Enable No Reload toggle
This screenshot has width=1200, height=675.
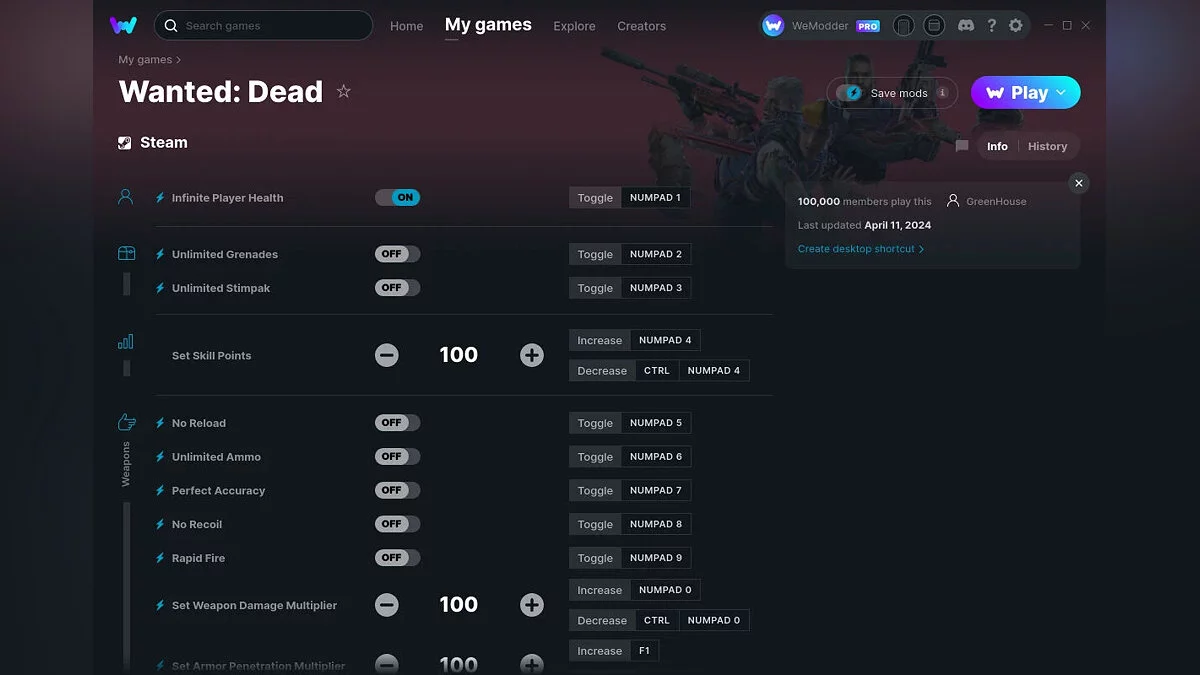[x=397, y=423]
